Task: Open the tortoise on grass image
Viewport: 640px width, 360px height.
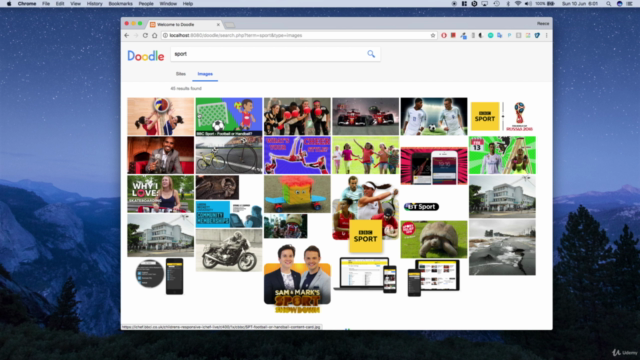Action: tap(433, 239)
